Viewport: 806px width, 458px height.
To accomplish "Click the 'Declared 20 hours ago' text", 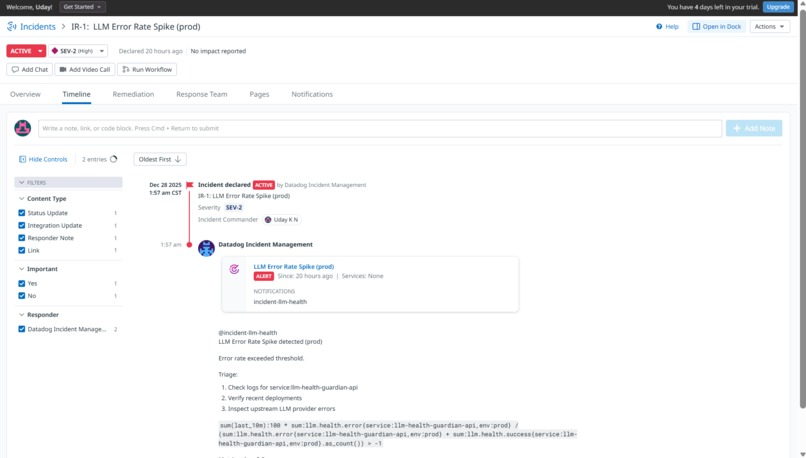I will 151,51.
